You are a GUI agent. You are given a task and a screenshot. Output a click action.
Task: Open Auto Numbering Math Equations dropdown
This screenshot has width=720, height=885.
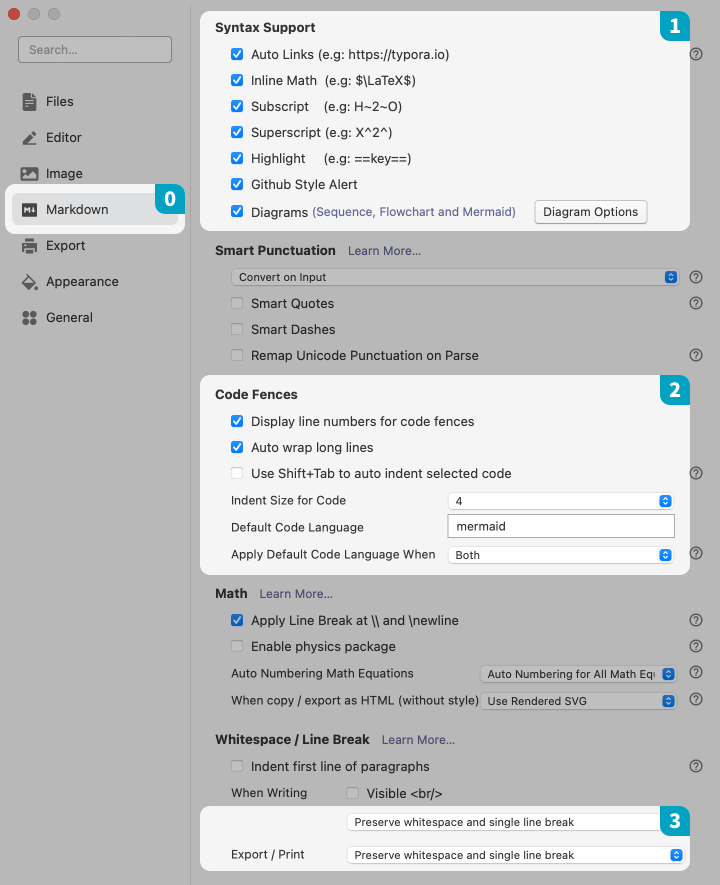click(578, 674)
